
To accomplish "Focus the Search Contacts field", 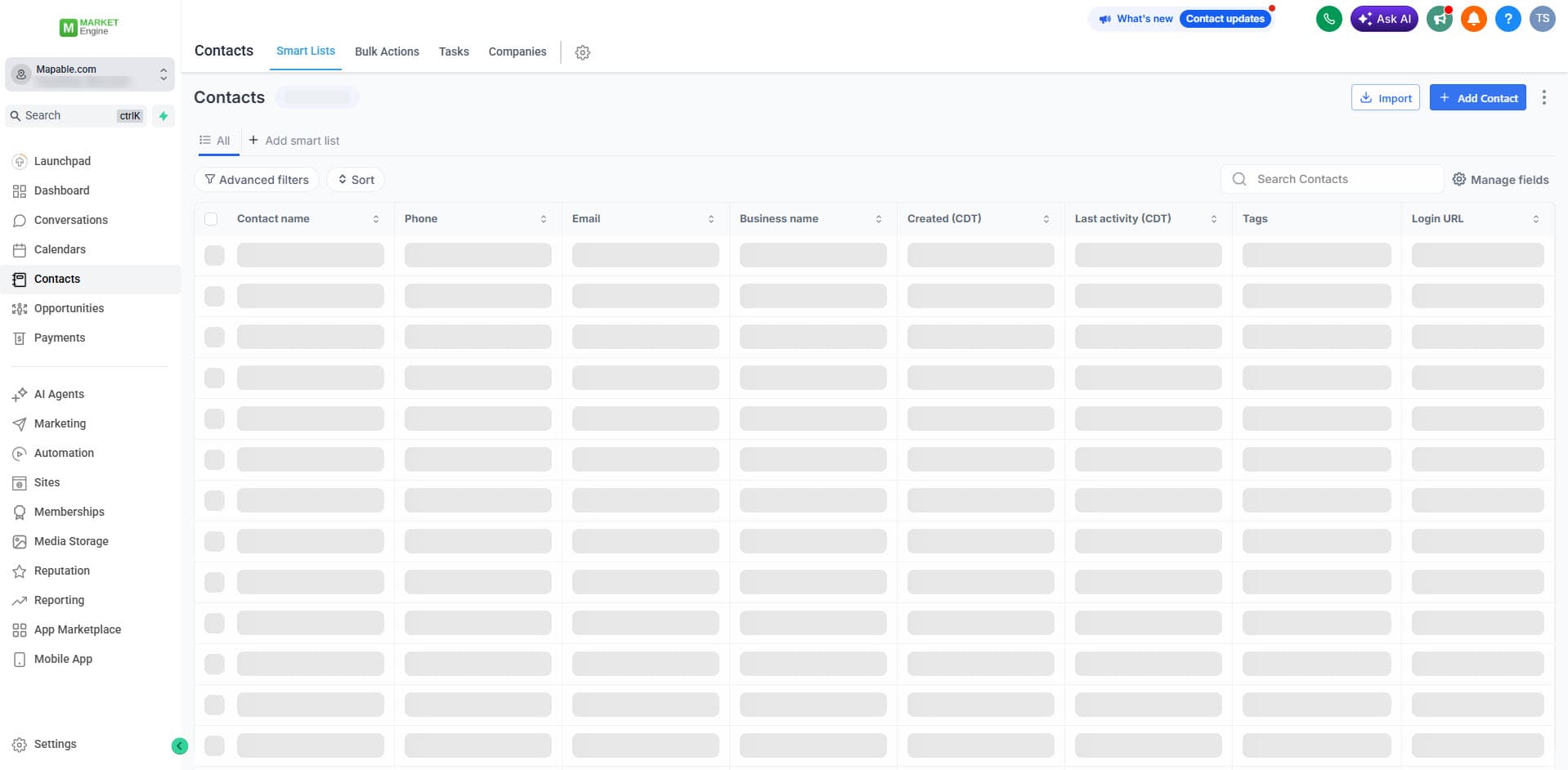I will coord(1333,179).
